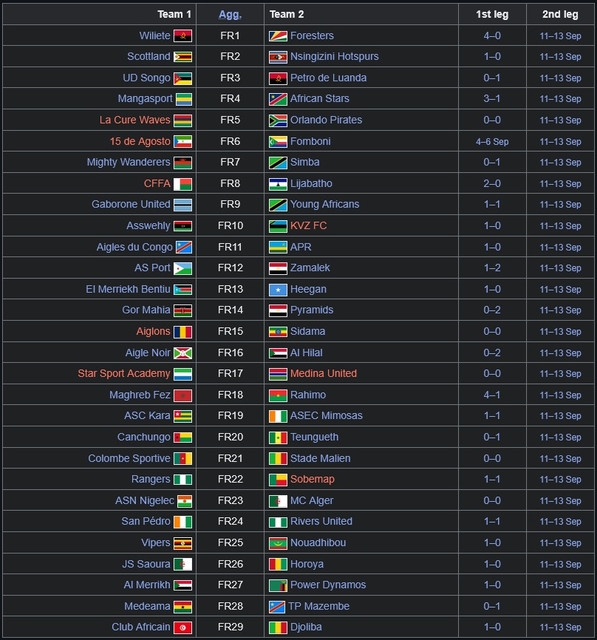597x640 pixels.
Task: Open the red KVZ FC link
Action: click(x=308, y=226)
